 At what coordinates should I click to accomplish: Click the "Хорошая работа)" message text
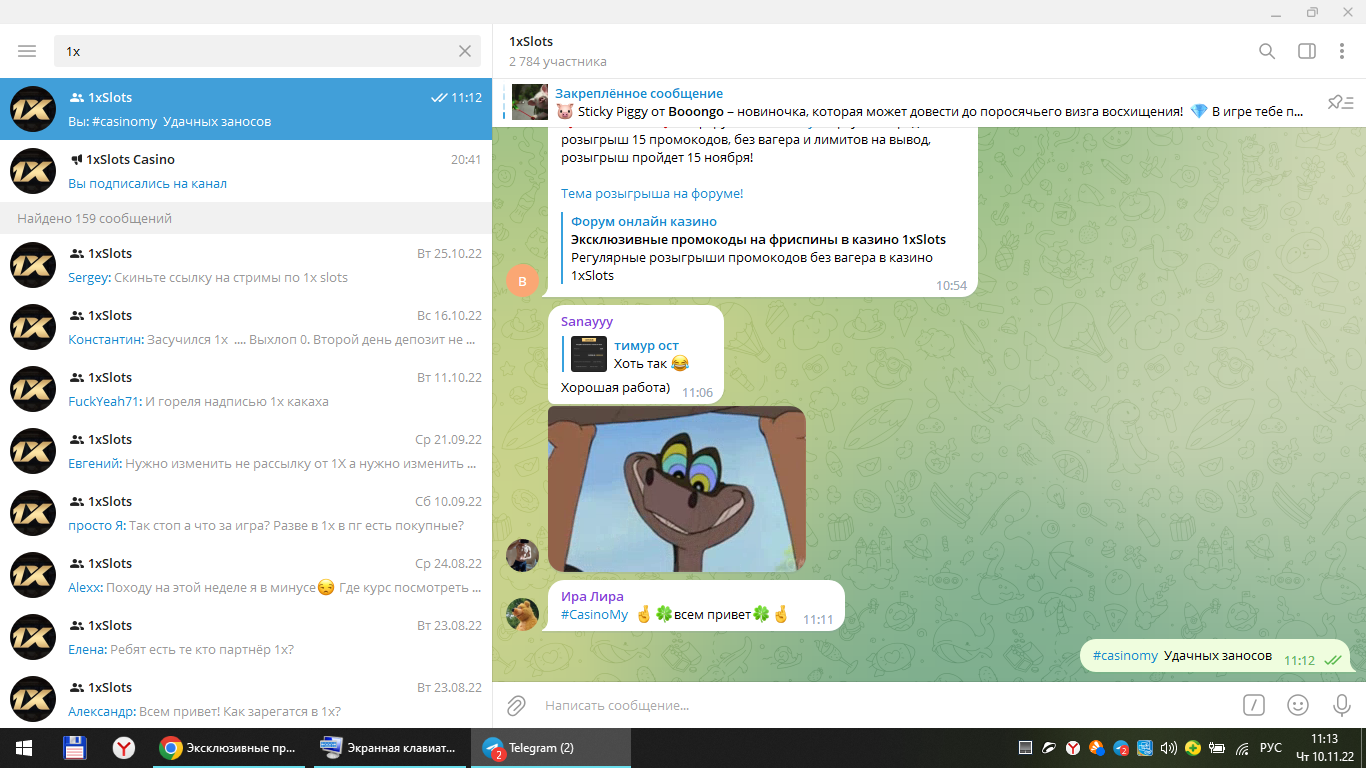(x=615, y=387)
